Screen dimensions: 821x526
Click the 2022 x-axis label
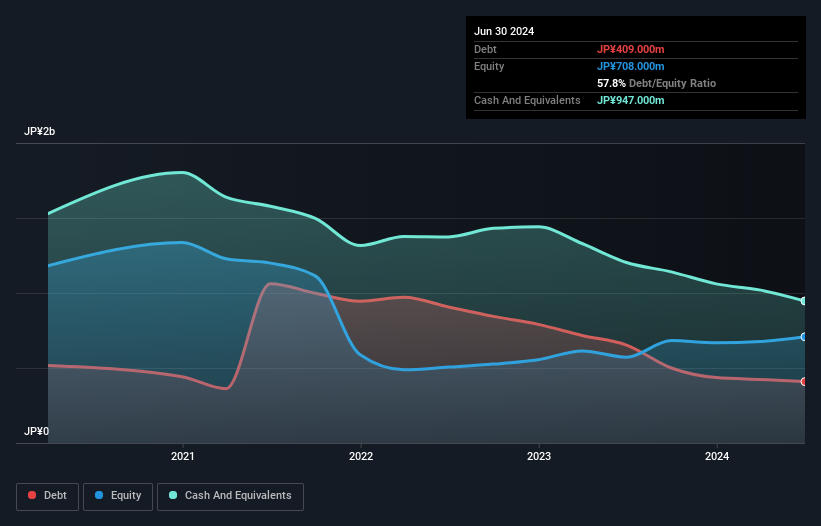click(x=361, y=456)
